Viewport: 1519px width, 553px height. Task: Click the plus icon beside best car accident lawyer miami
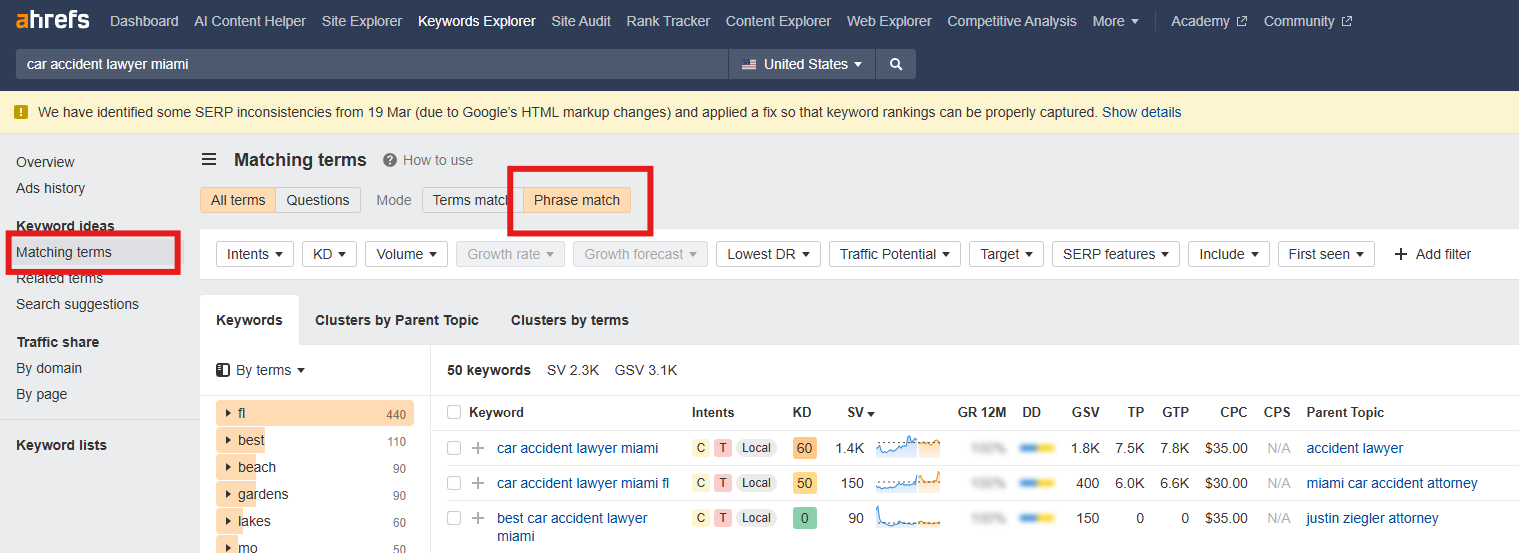pyautogui.click(x=478, y=518)
